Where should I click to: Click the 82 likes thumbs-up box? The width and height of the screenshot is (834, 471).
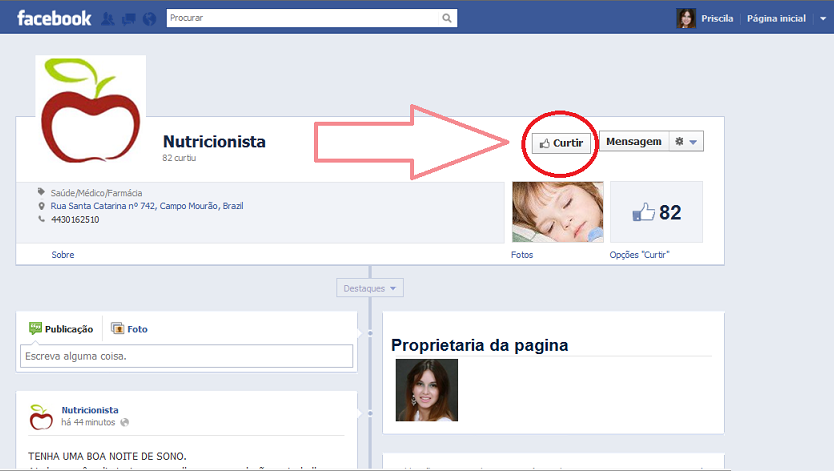656,212
